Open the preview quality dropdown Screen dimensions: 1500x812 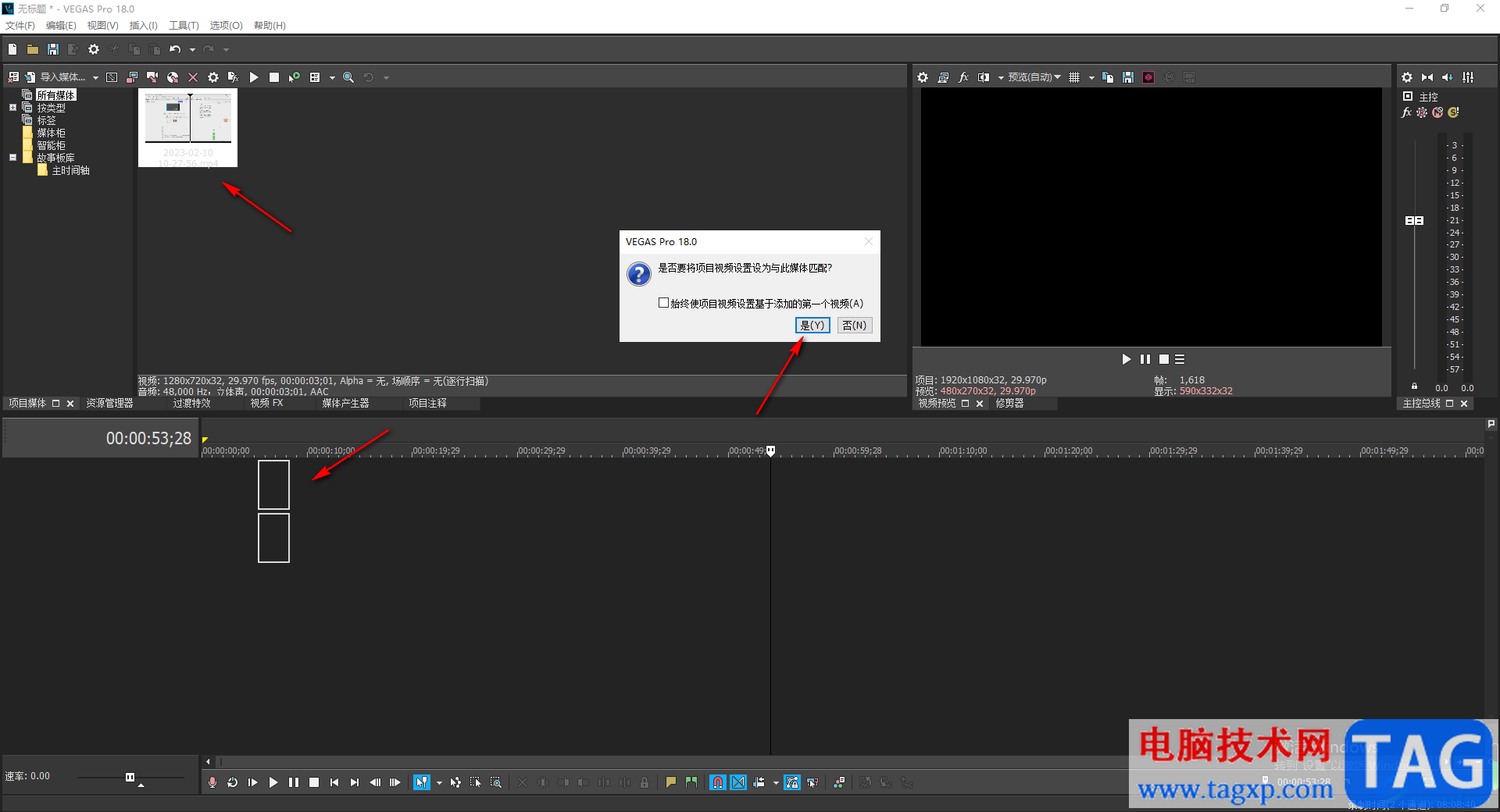coord(1034,77)
